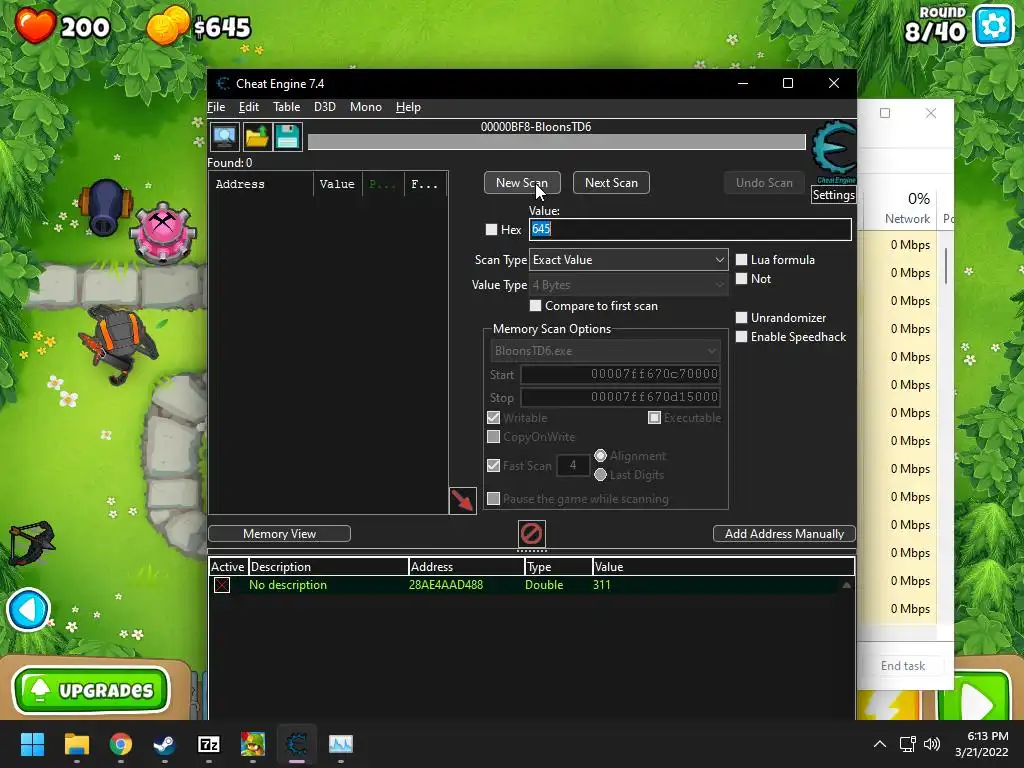Viewport: 1024px width, 768px height.
Task: Click the Cheat Engine logo icon
Action: 834,152
